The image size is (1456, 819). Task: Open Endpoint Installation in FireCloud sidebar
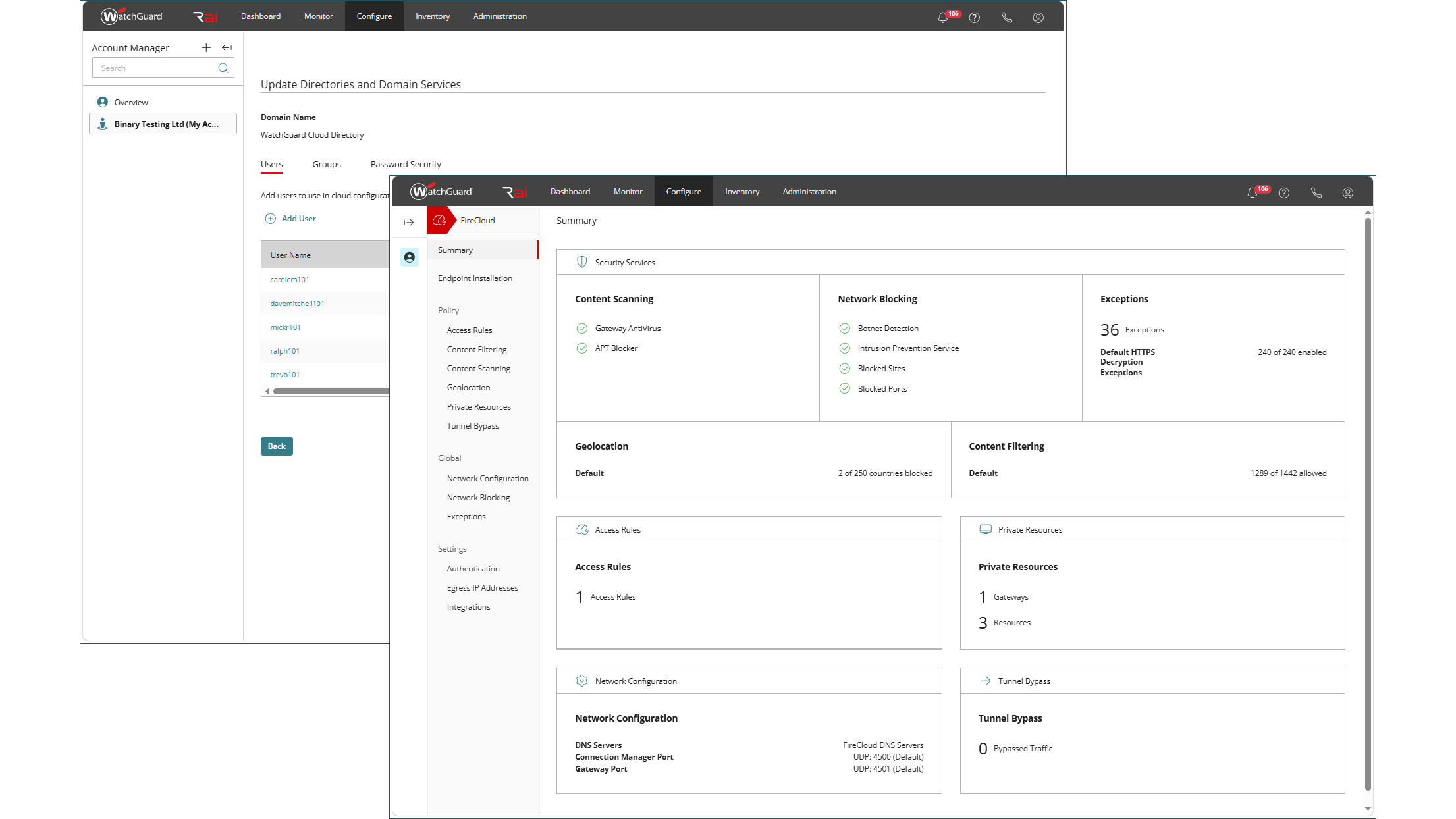[x=475, y=278]
